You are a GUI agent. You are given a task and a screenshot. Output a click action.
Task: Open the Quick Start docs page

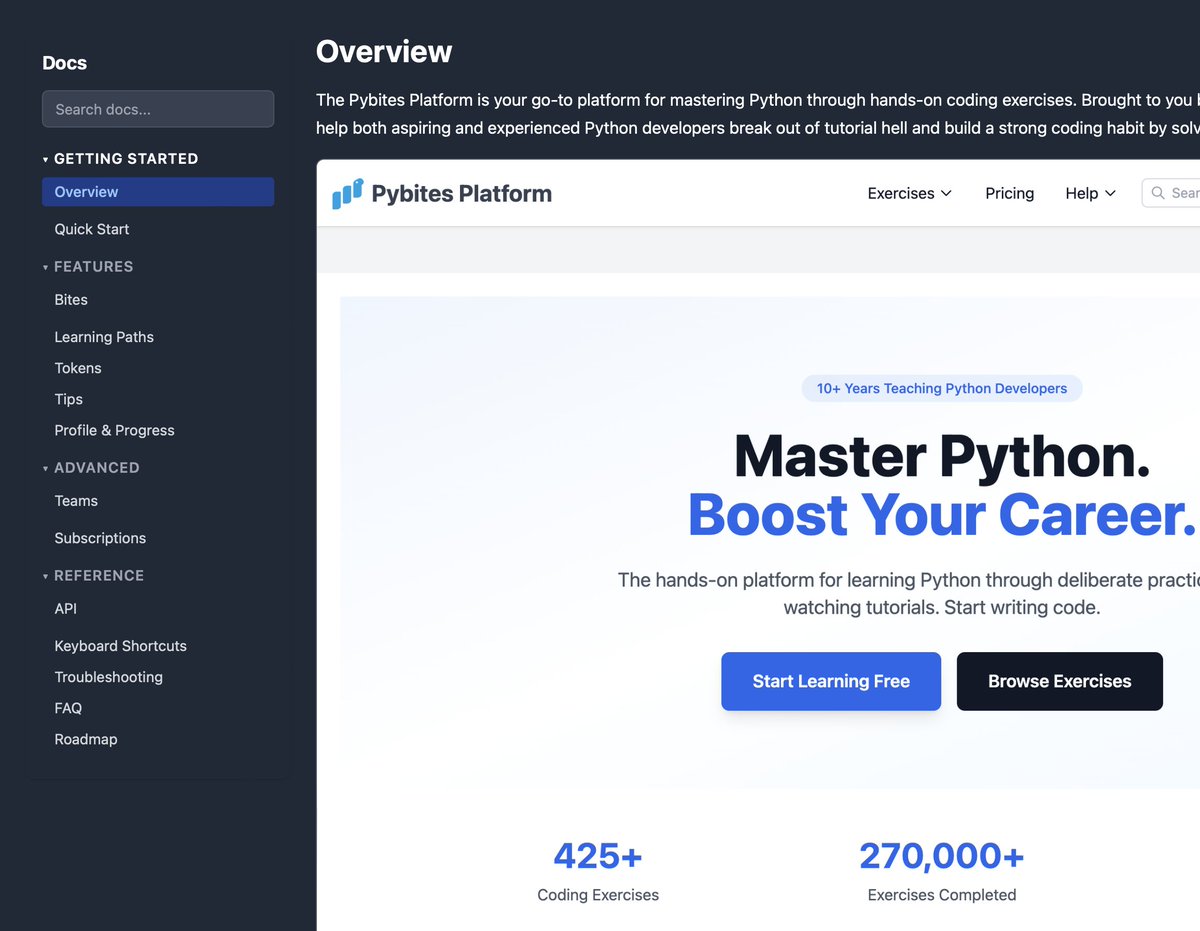click(x=92, y=229)
